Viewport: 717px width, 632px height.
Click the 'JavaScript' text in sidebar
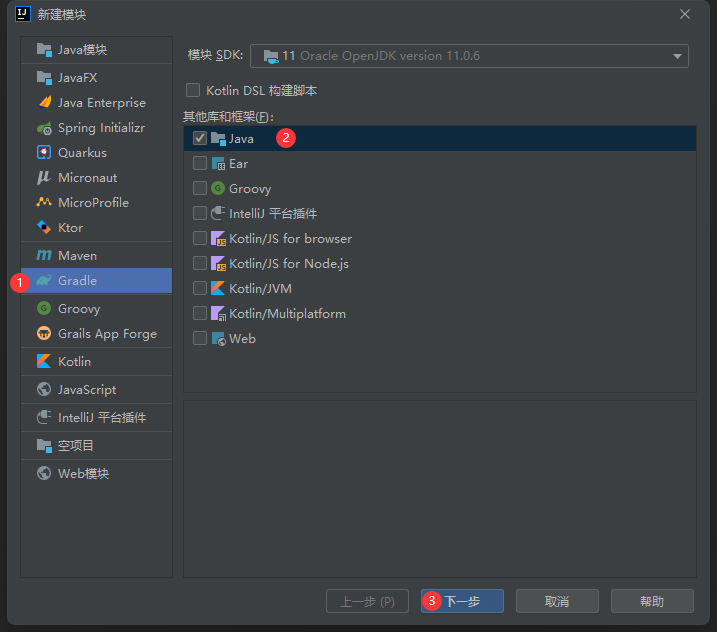pos(87,390)
